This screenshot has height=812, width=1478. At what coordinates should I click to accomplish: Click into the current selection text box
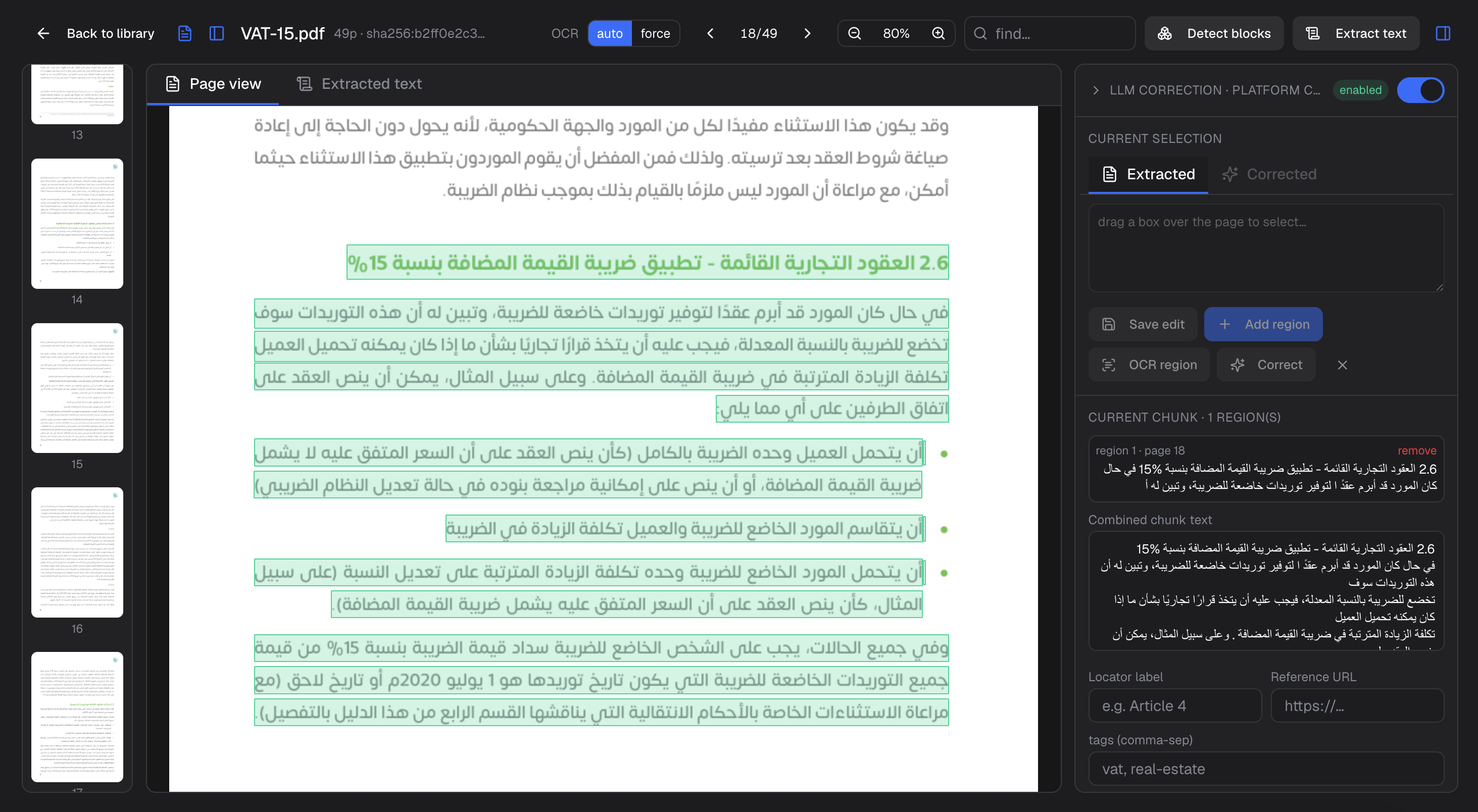[1266, 248]
